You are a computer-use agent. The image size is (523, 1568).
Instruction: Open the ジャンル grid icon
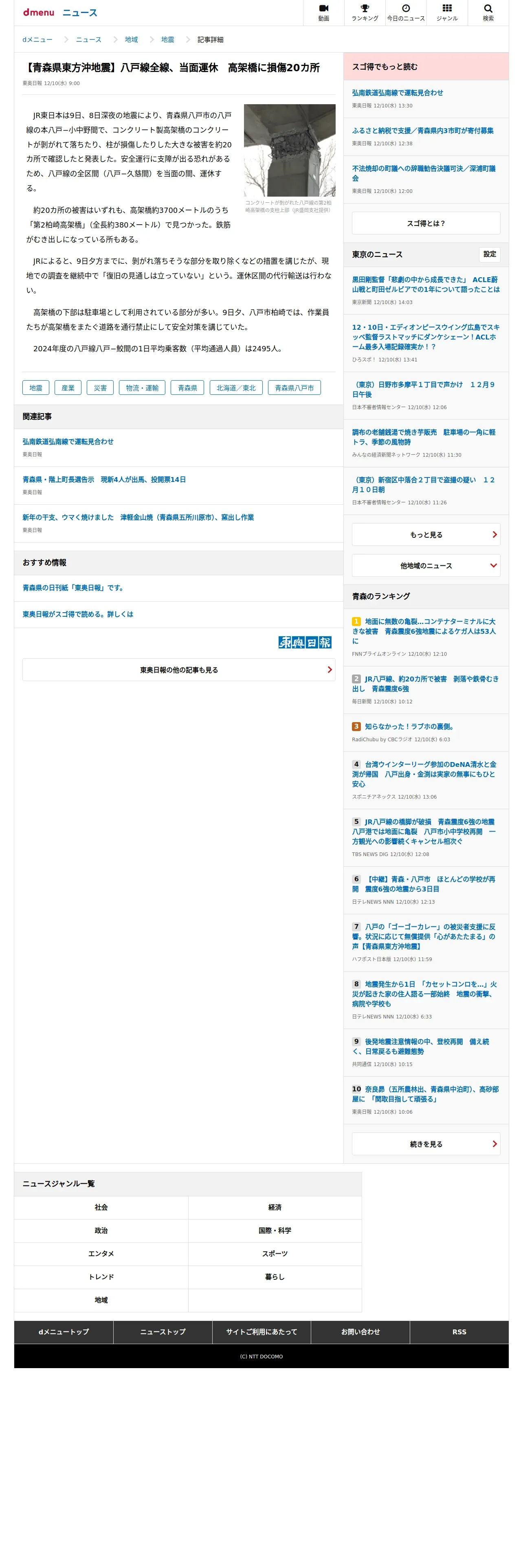click(447, 13)
